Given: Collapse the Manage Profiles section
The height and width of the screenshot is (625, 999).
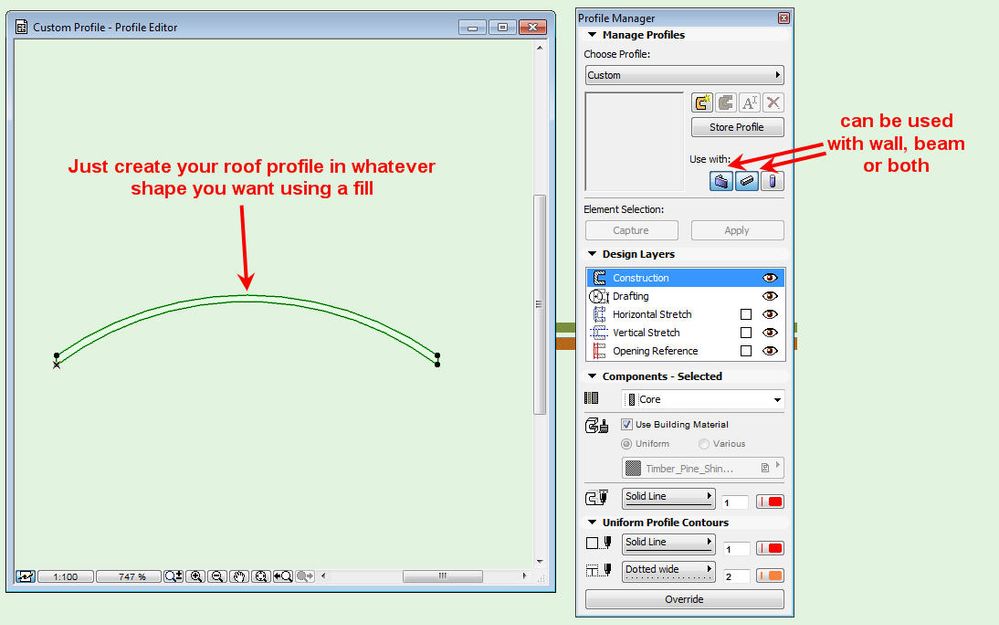Looking at the screenshot, I should [592, 35].
